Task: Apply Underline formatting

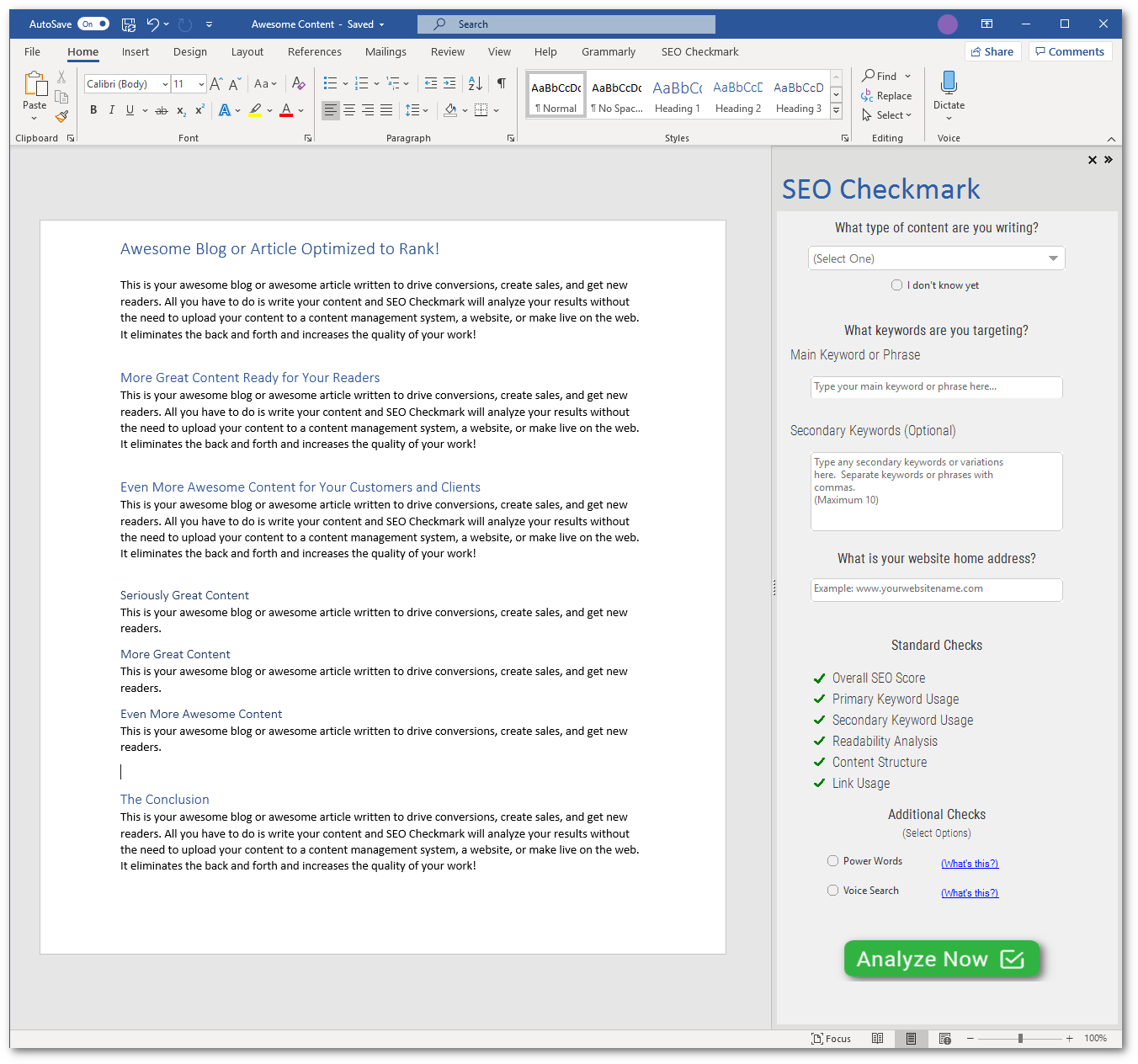Action: point(130,110)
